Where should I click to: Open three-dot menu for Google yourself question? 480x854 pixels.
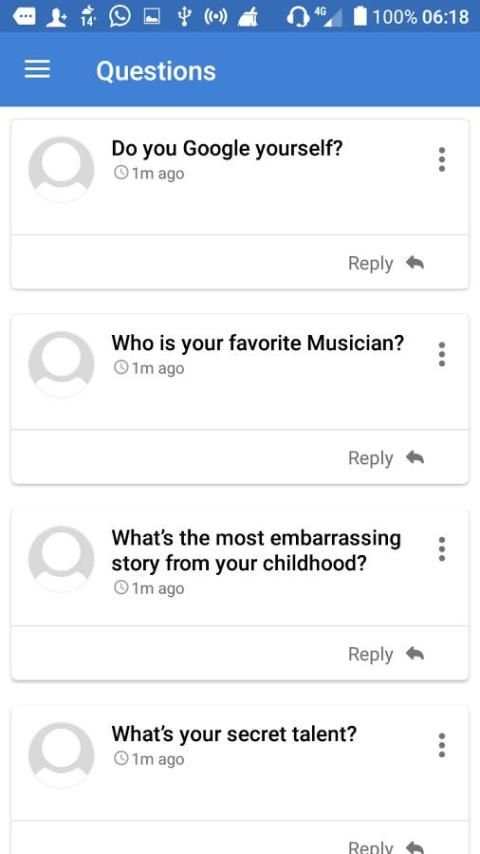(x=442, y=160)
